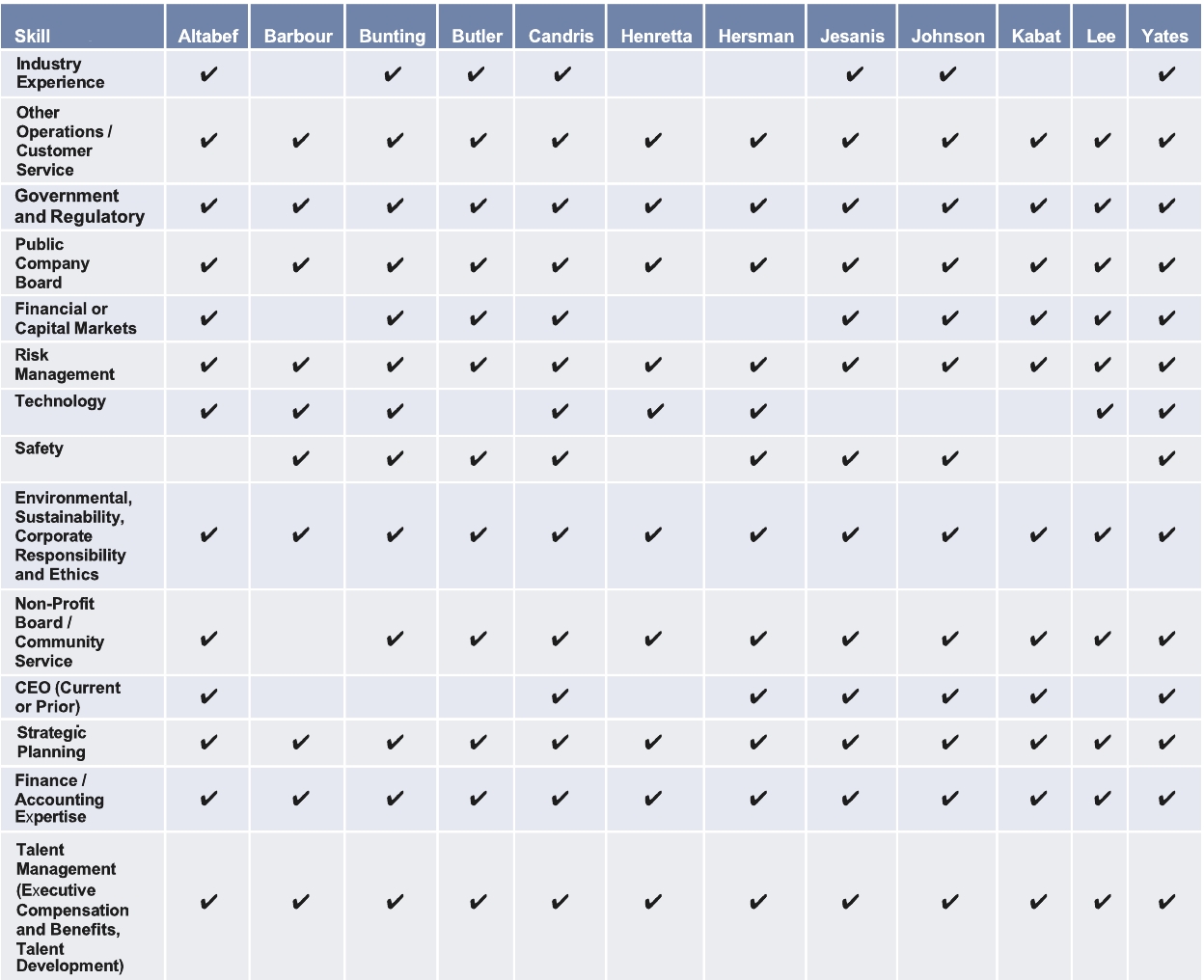Click the Barbour column header
This screenshot has height=980, width=1204.
[298, 36]
